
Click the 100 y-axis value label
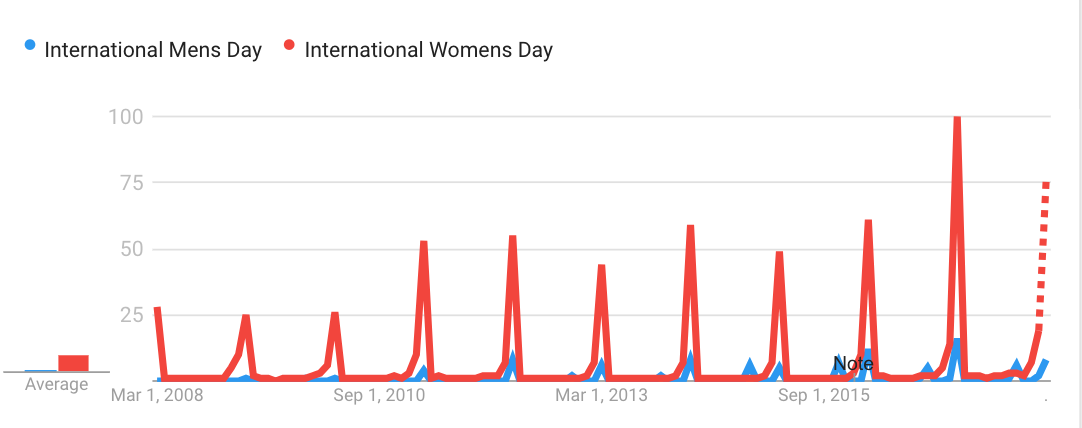(126, 117)
